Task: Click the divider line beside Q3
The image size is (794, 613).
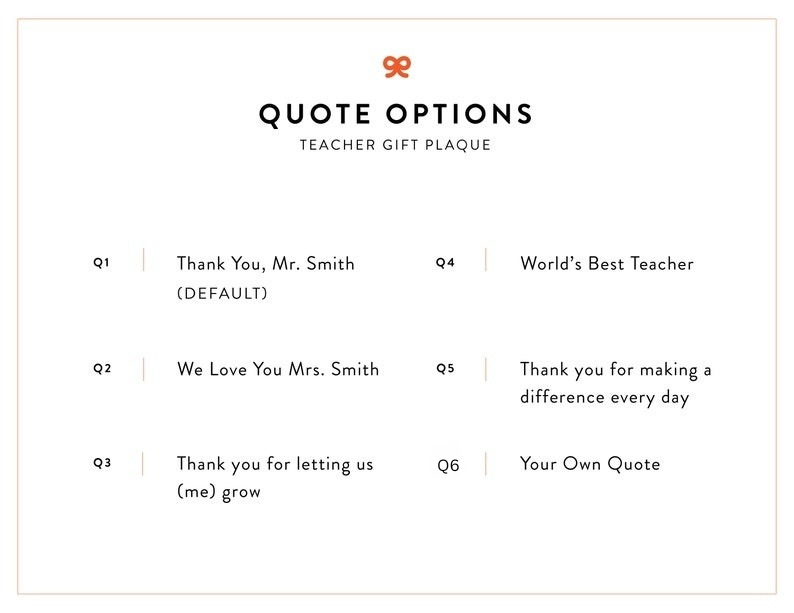Action: click(144, 463)
